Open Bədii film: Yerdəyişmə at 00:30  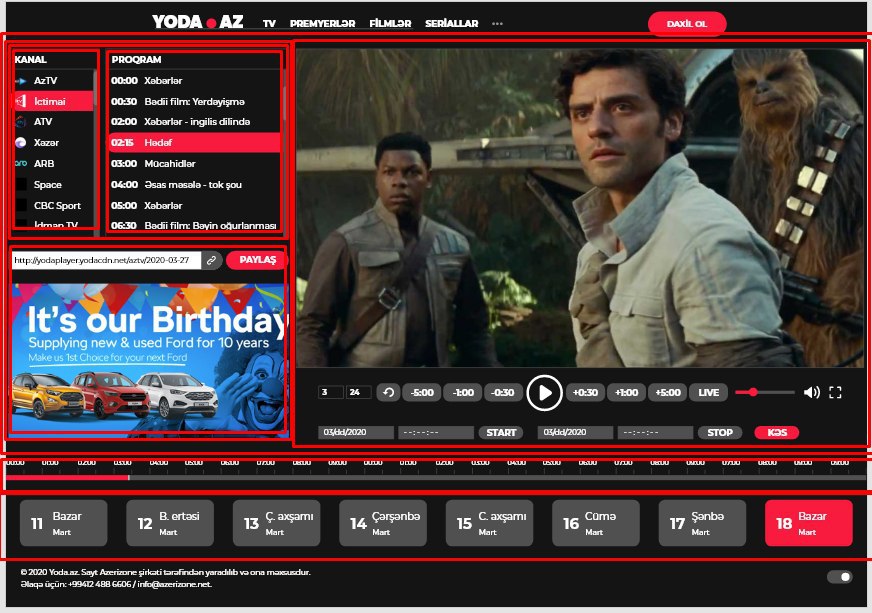(x=194, y=101)
